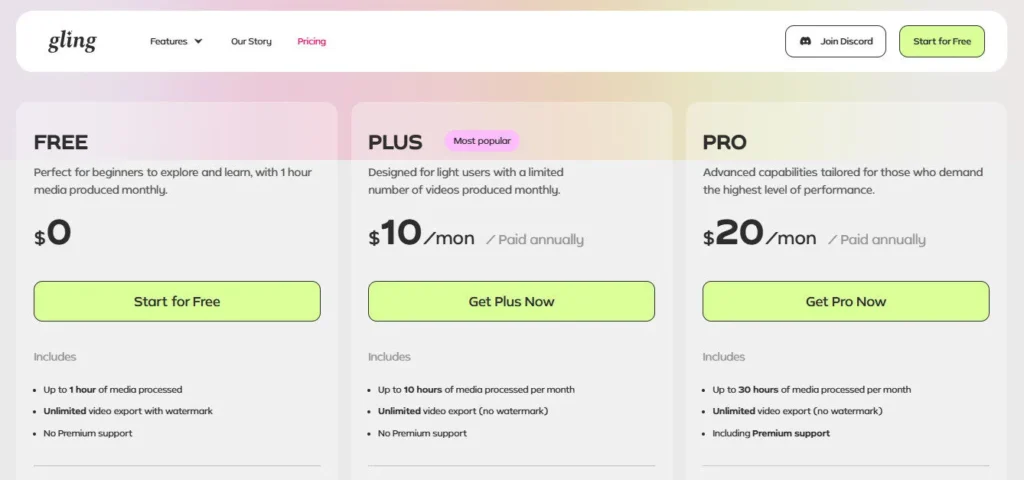Click the FREE plan heading
Screen dimensions: 1024x480
click(61, 142)
